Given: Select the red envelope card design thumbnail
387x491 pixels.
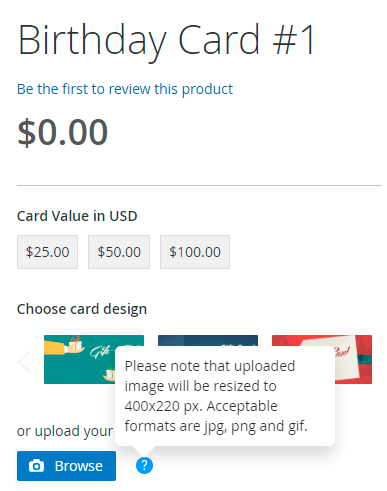Looking at the screenshot, I should point(353,359).
